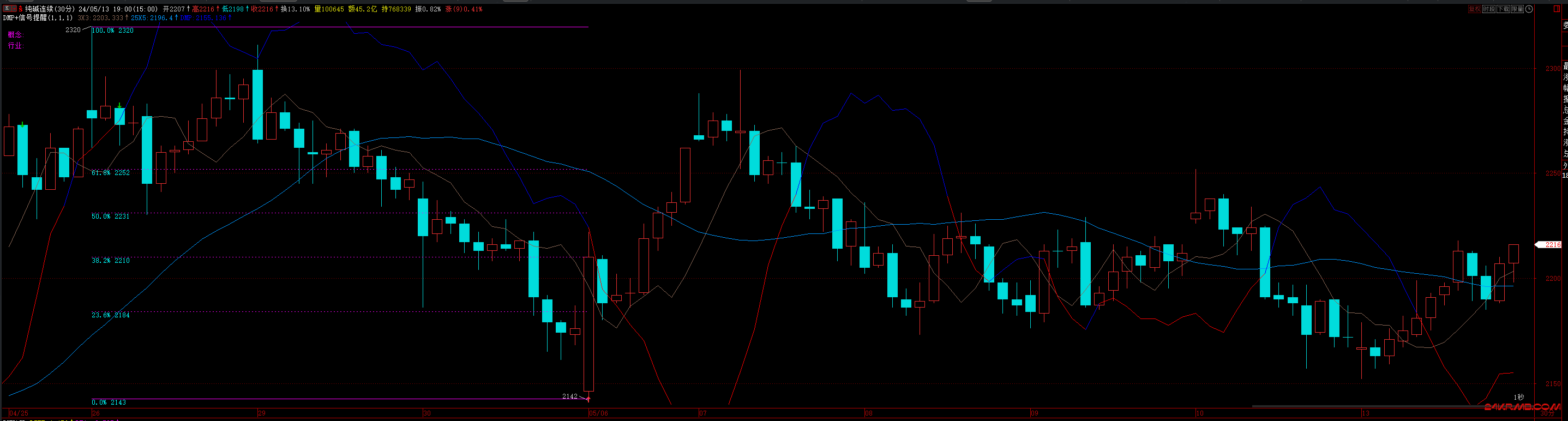Click the 23.6% 2184 Fibonacci level label
The width and height of the screenshot is (1568, 421).
[111, 315]
